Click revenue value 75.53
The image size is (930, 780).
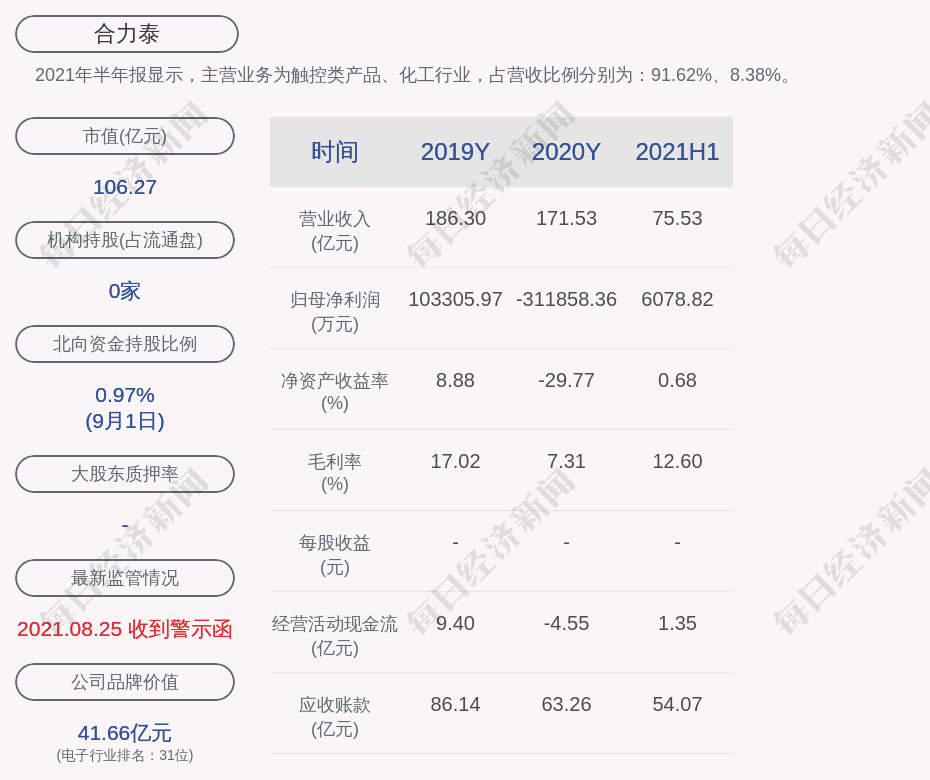tap(677, 218)
